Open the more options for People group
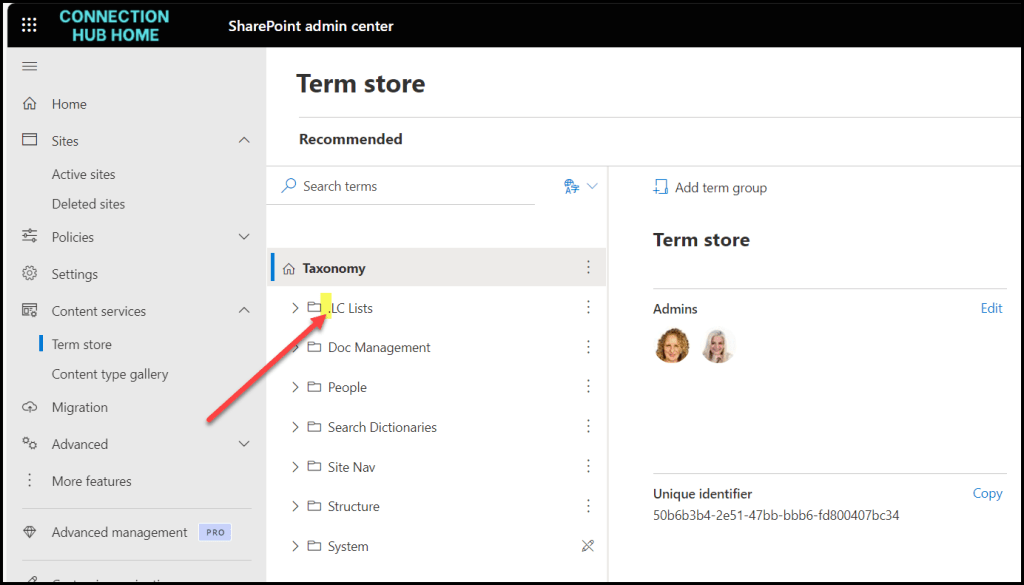 click(588, 387)
